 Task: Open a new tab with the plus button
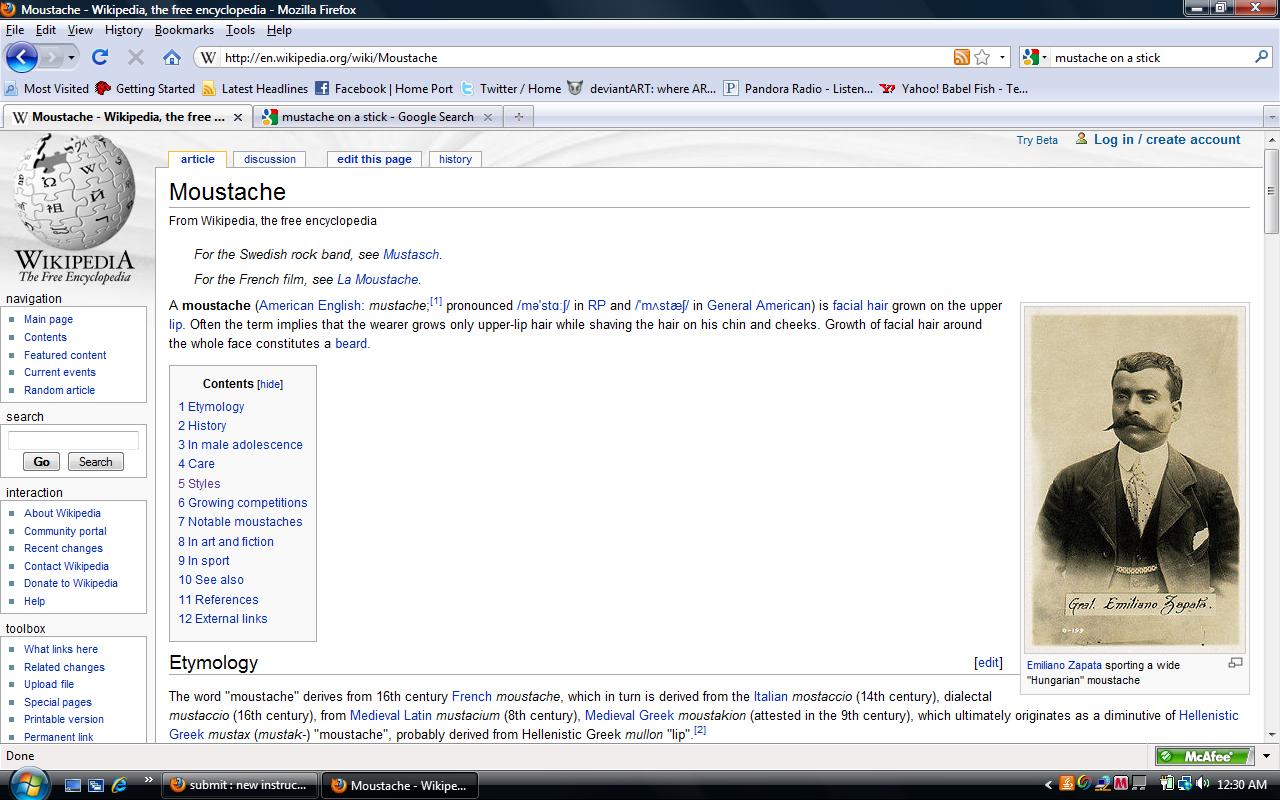[x=518, y=117]
